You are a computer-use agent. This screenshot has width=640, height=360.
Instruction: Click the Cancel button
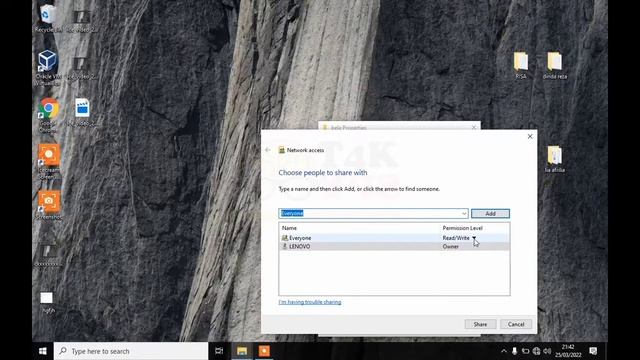click(516, 324)
